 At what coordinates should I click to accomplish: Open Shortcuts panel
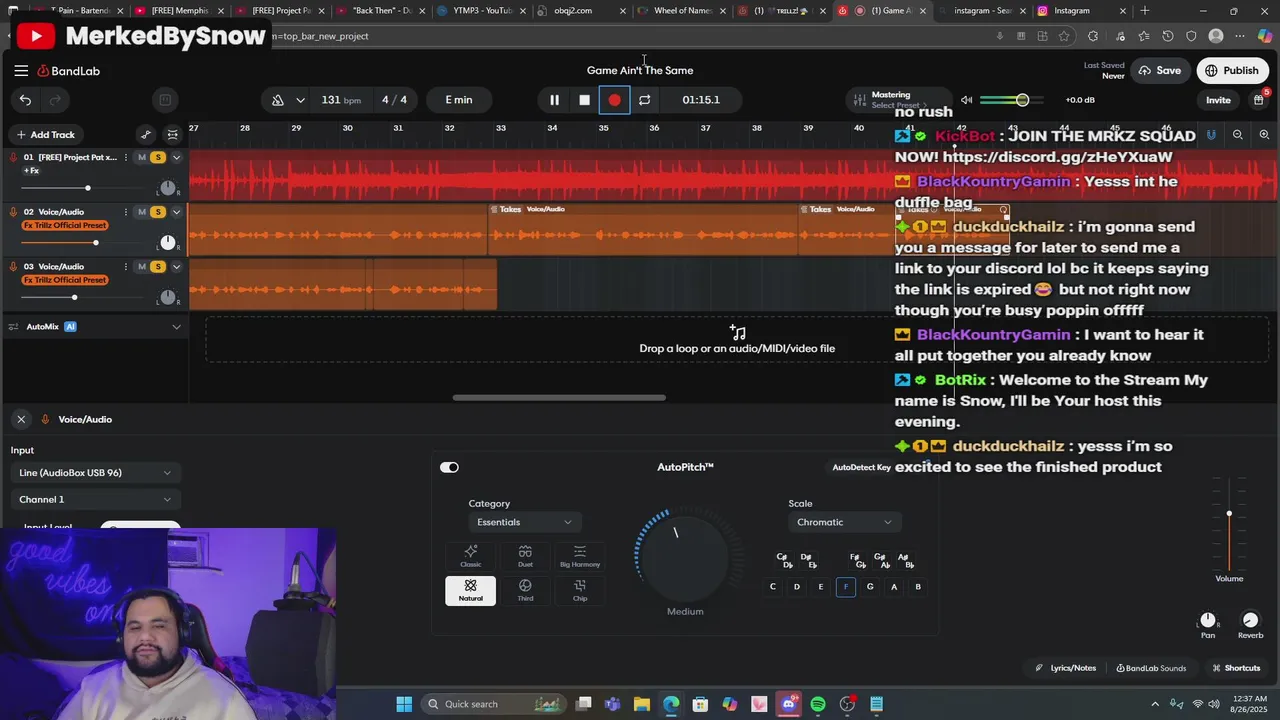click(x=1236, y=668)
